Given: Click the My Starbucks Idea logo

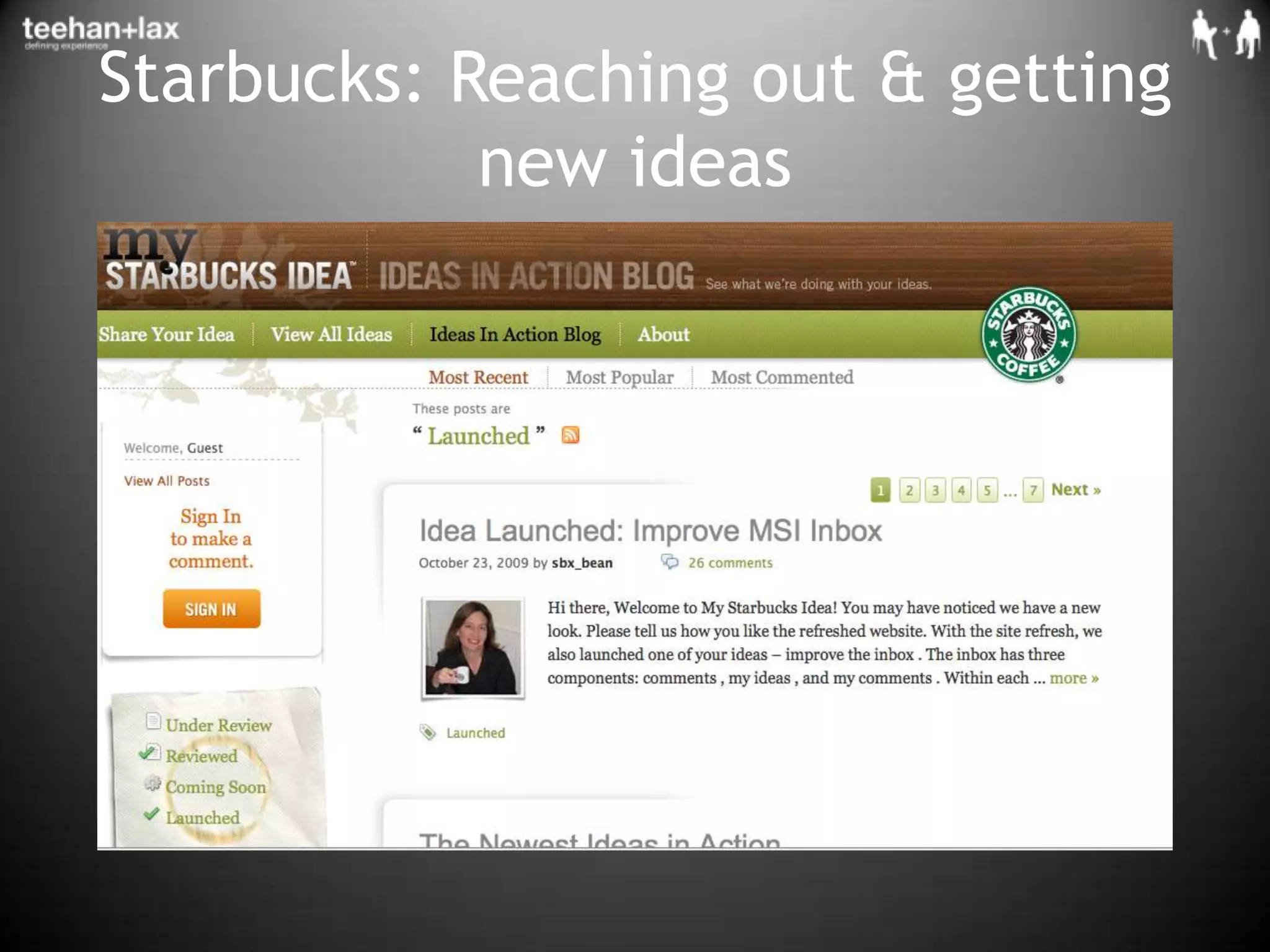Looking at the screenshot, I should tap(229, 260).
